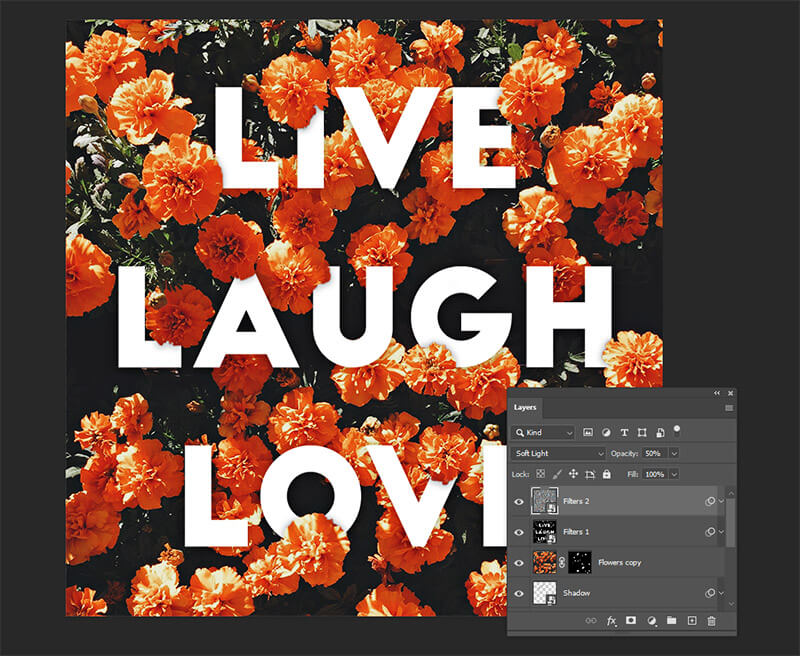
Task: Delete layer with trash icon
Action: coord(712,621)
